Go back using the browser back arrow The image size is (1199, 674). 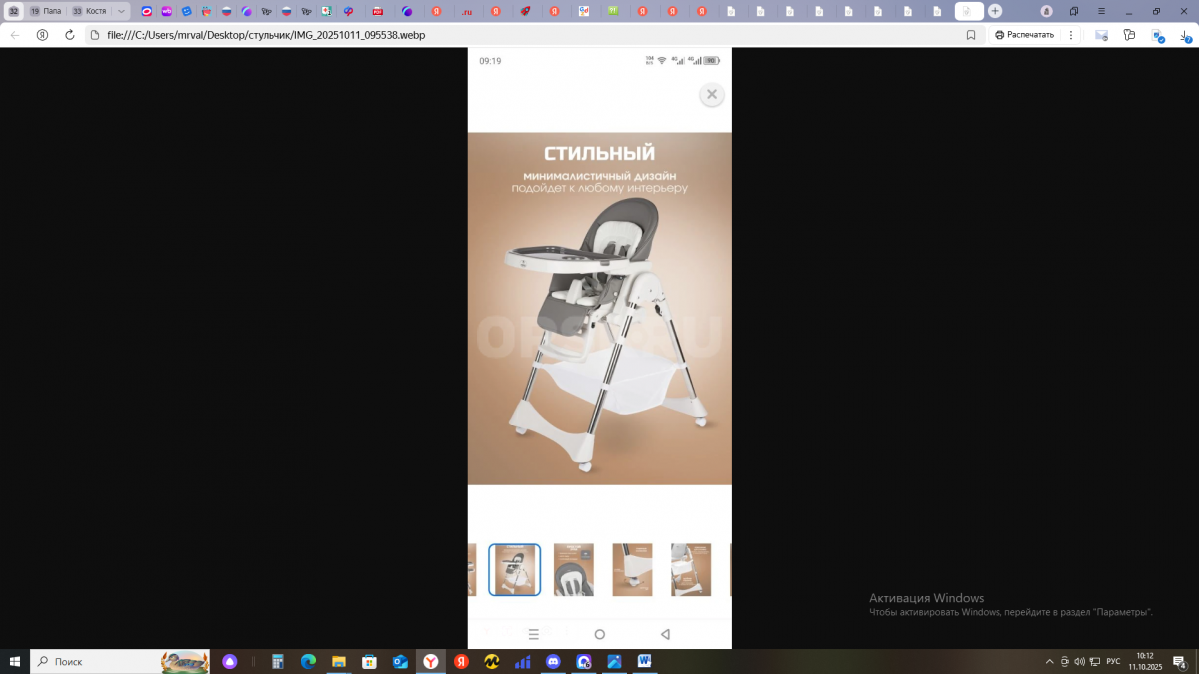tap(14, 34)
